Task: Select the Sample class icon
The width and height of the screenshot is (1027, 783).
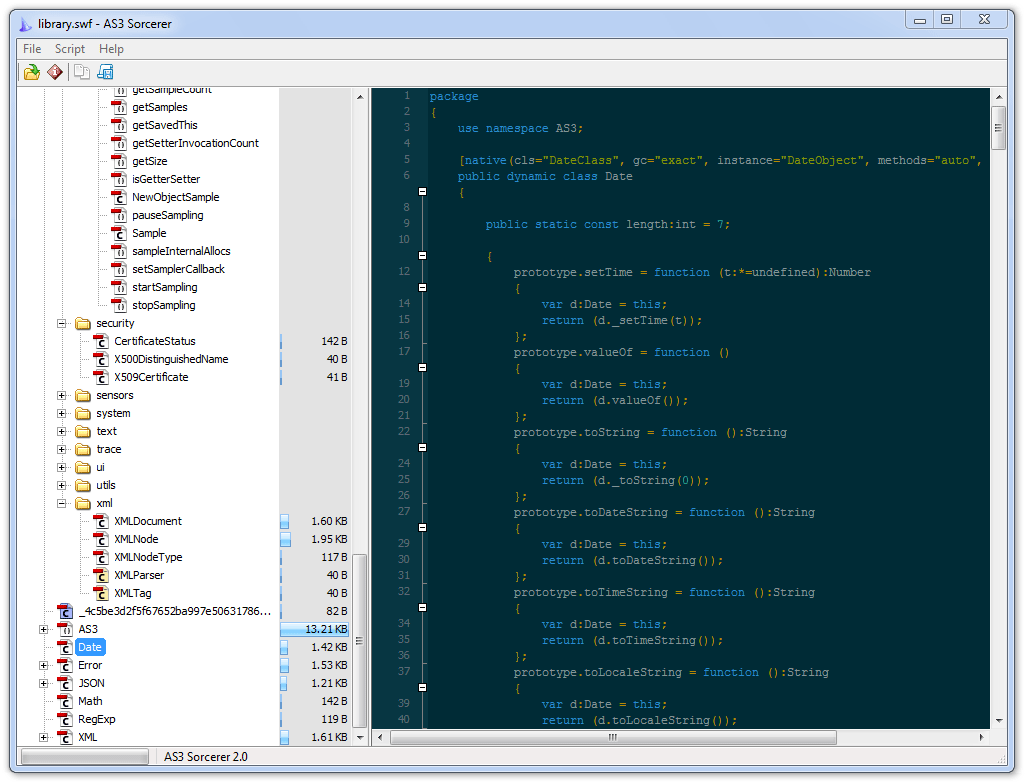Action: tap(119, 233)
